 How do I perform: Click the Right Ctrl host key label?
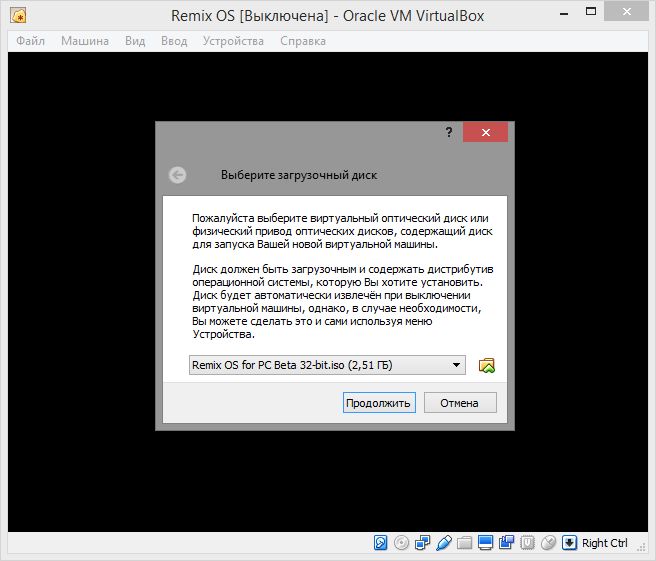[x=605, y=543]
